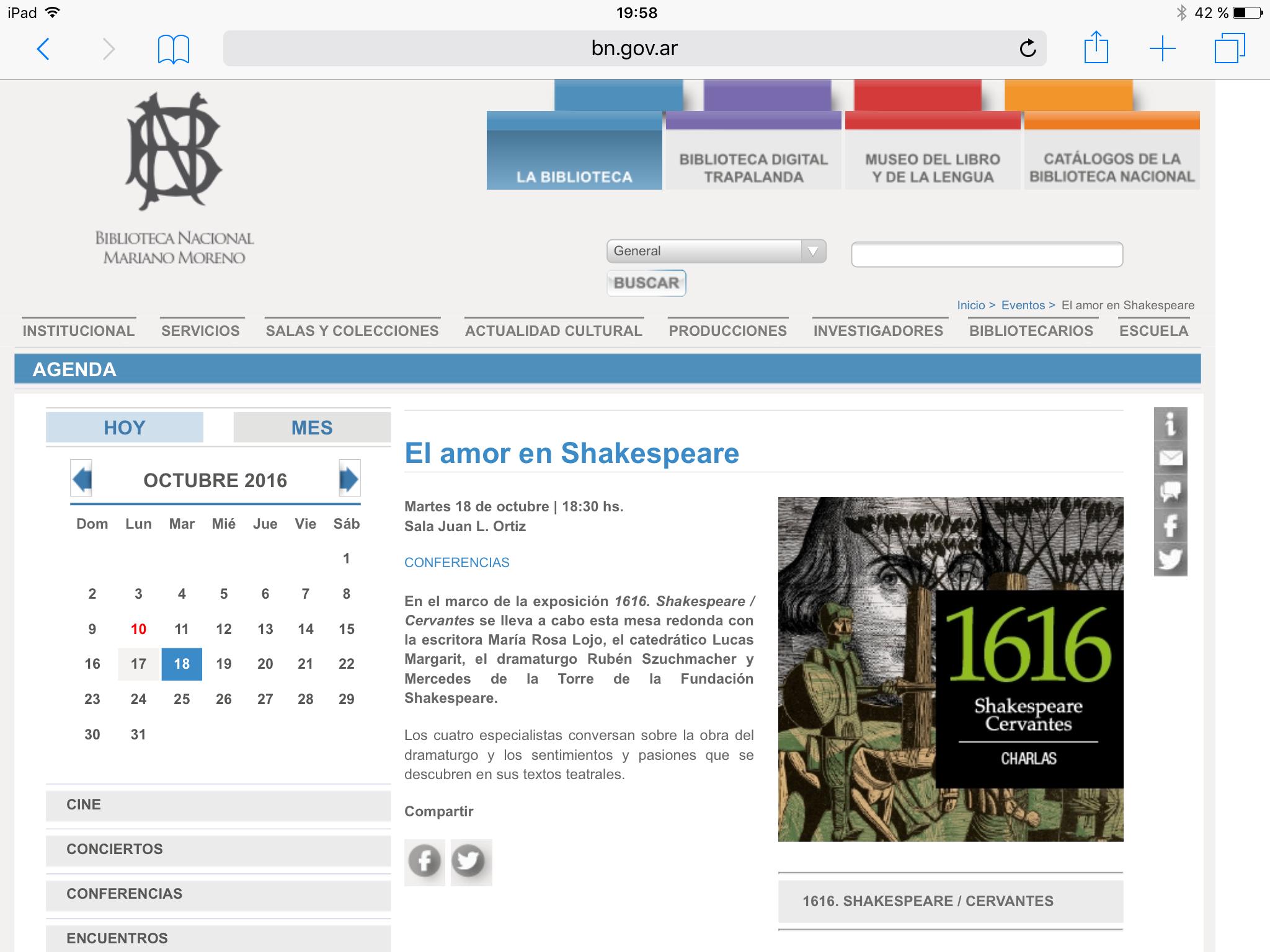1270x952 pixels.
Task: Open the ENCUENTROS agenda category
Action: tap(218, 939)
